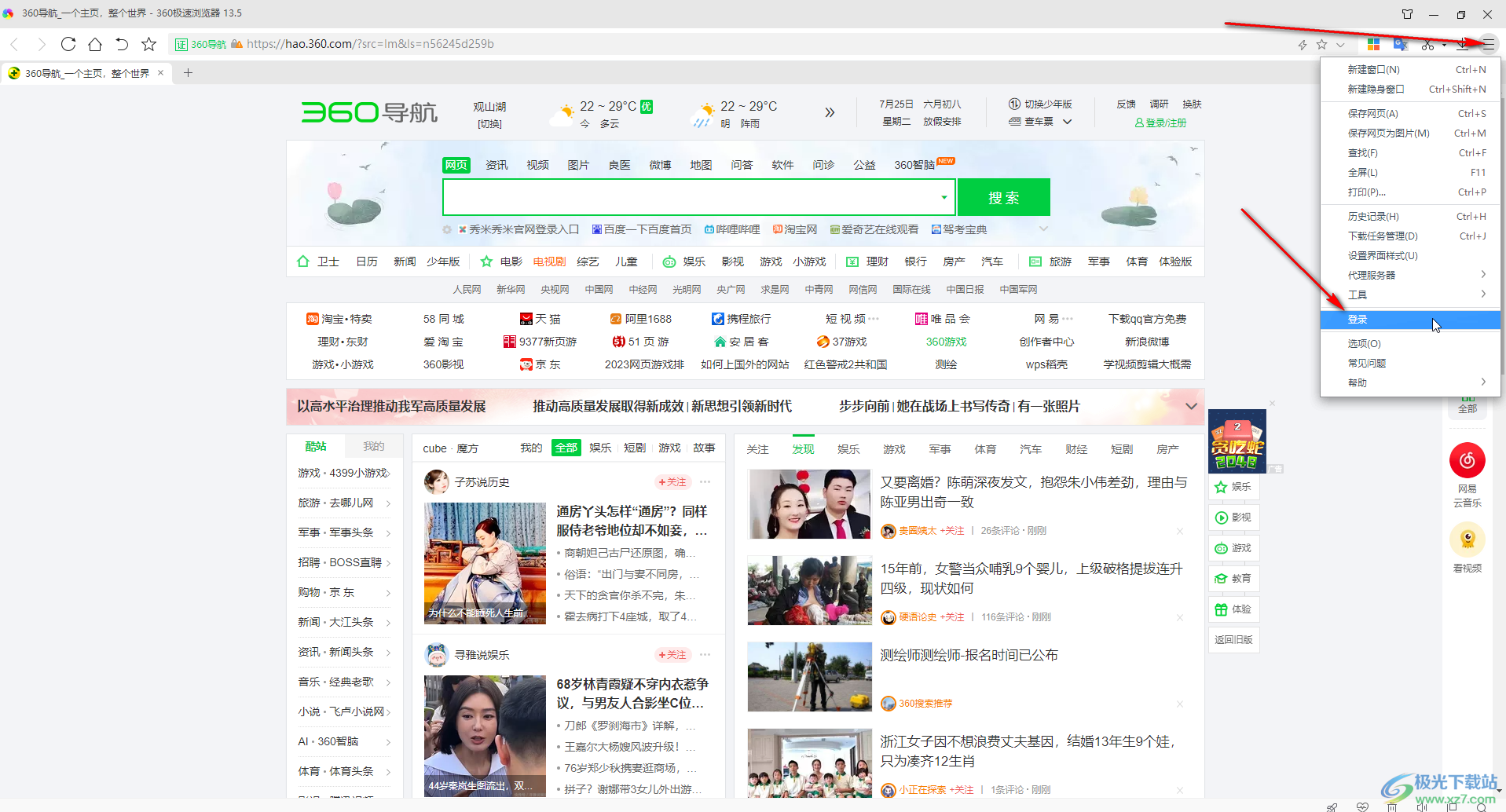
Task: Expand the search box suggestion dropdown
Action: 944,197
